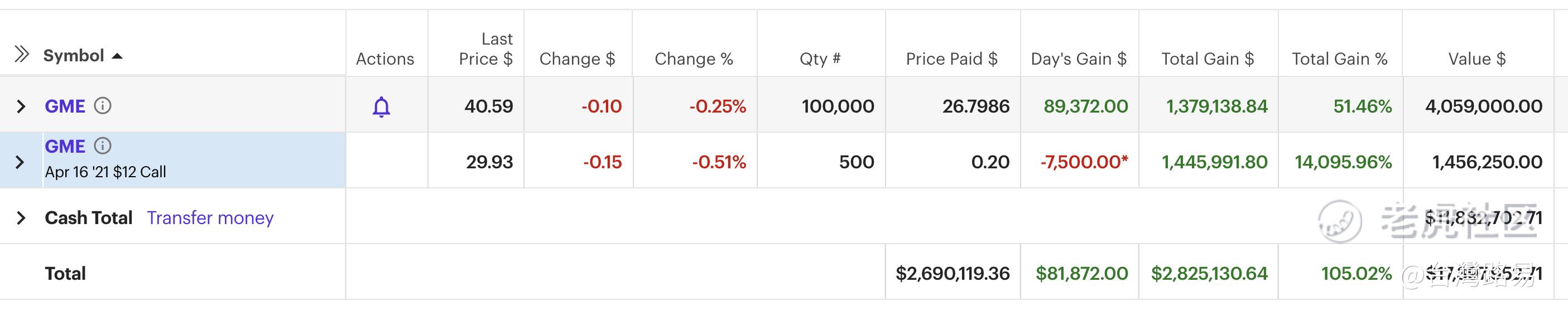The height and width of the screenshot is (311, 1568).
Task: Sort by Change $ column header
Action: coord(577,59)
